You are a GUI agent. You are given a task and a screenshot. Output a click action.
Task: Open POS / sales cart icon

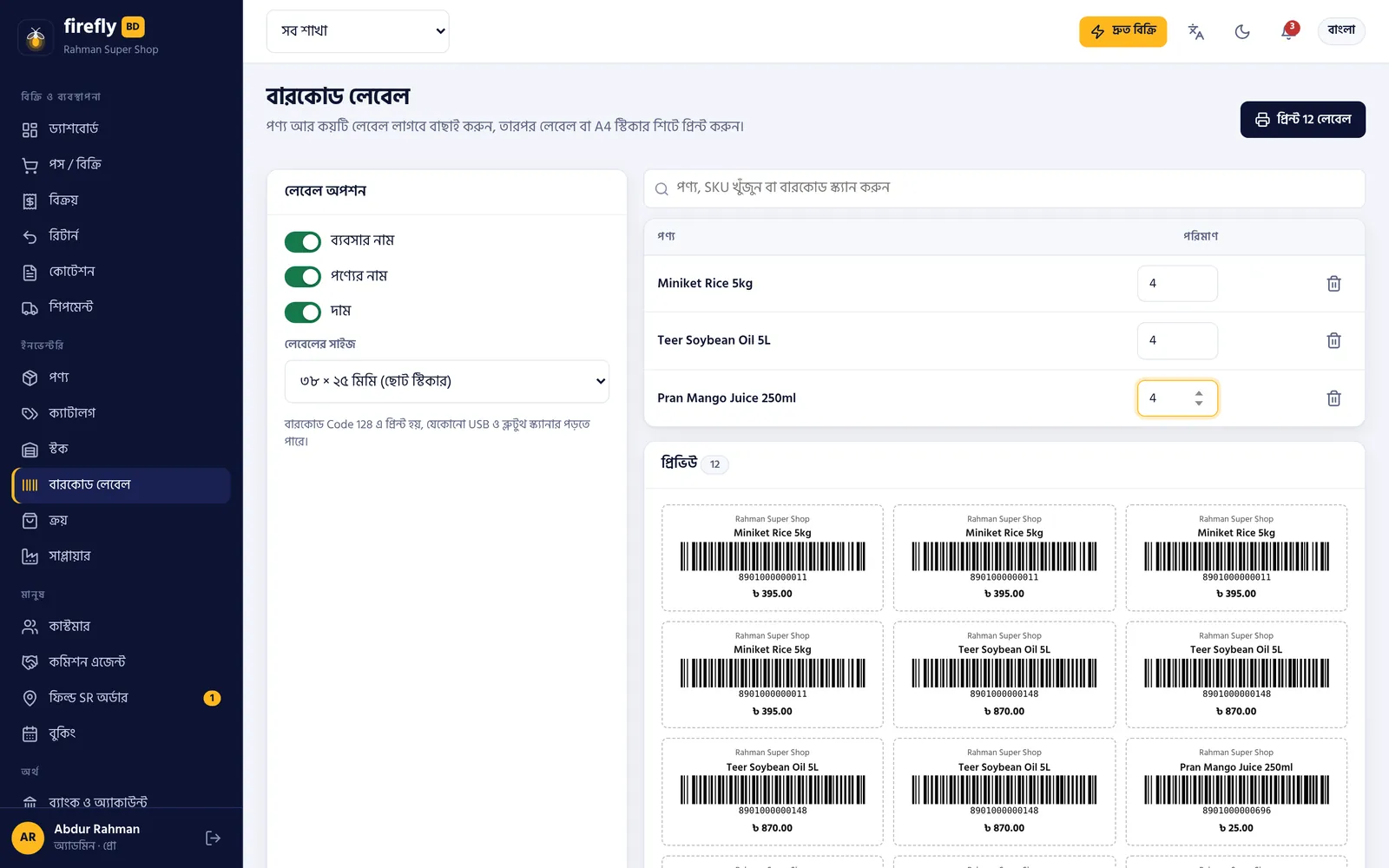tap(30, 165)
